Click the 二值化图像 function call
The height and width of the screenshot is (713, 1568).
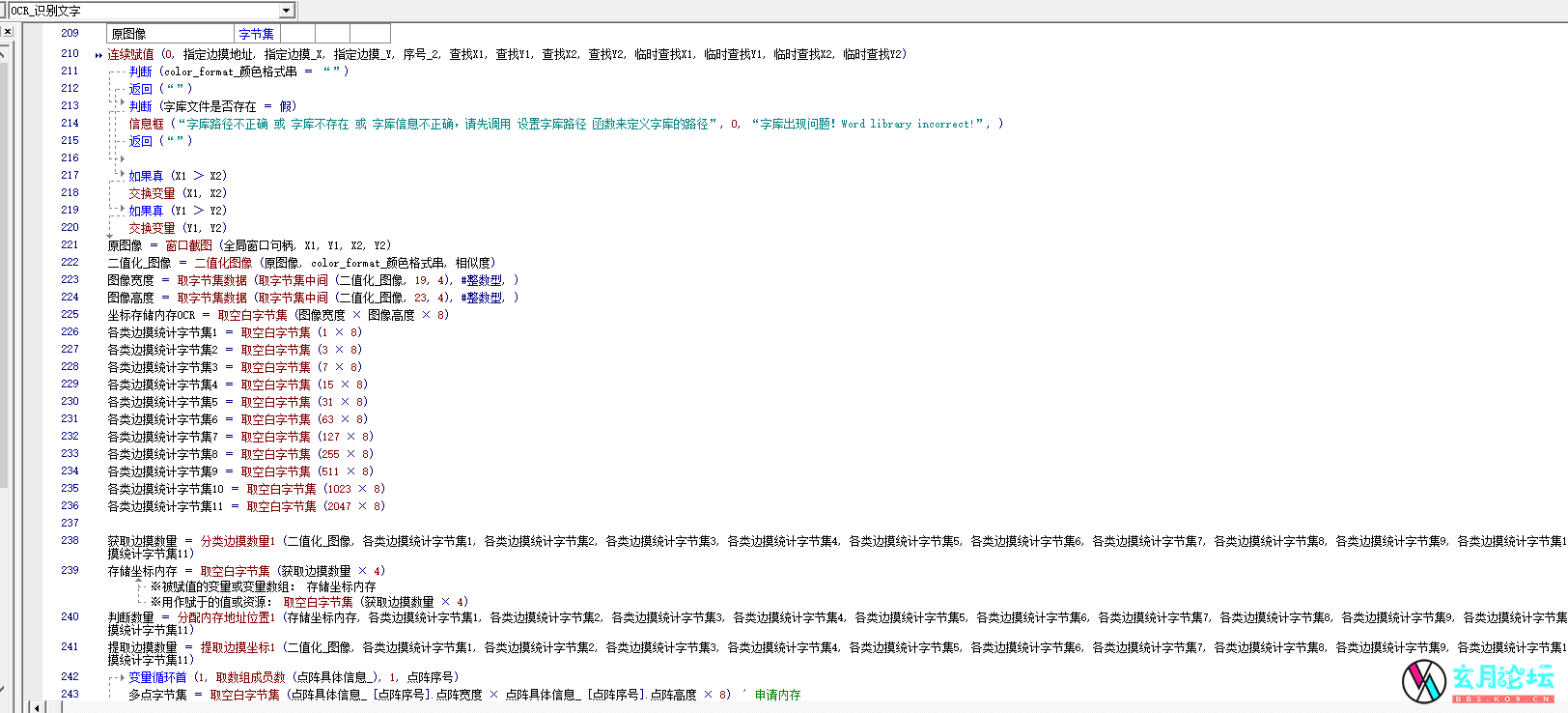[x=224, y=263]
